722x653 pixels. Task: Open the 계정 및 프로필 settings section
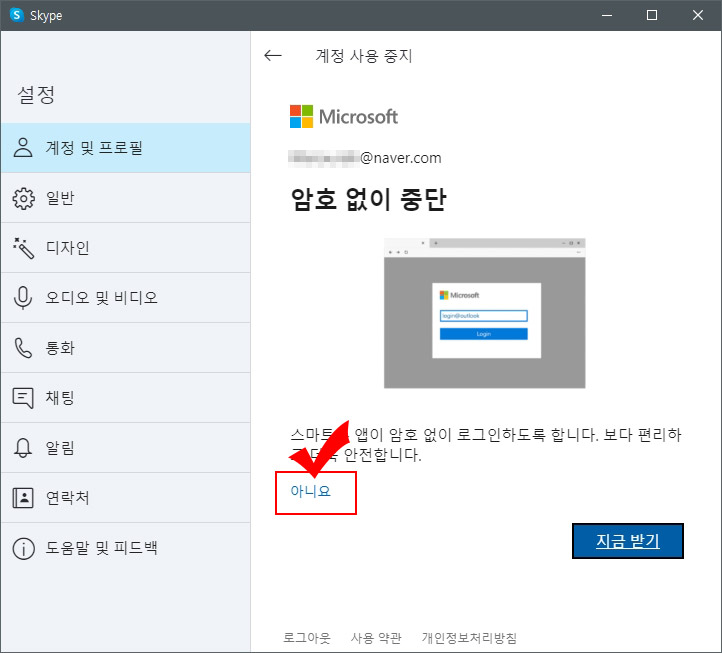pyautogui.click(x=126, y=148)
